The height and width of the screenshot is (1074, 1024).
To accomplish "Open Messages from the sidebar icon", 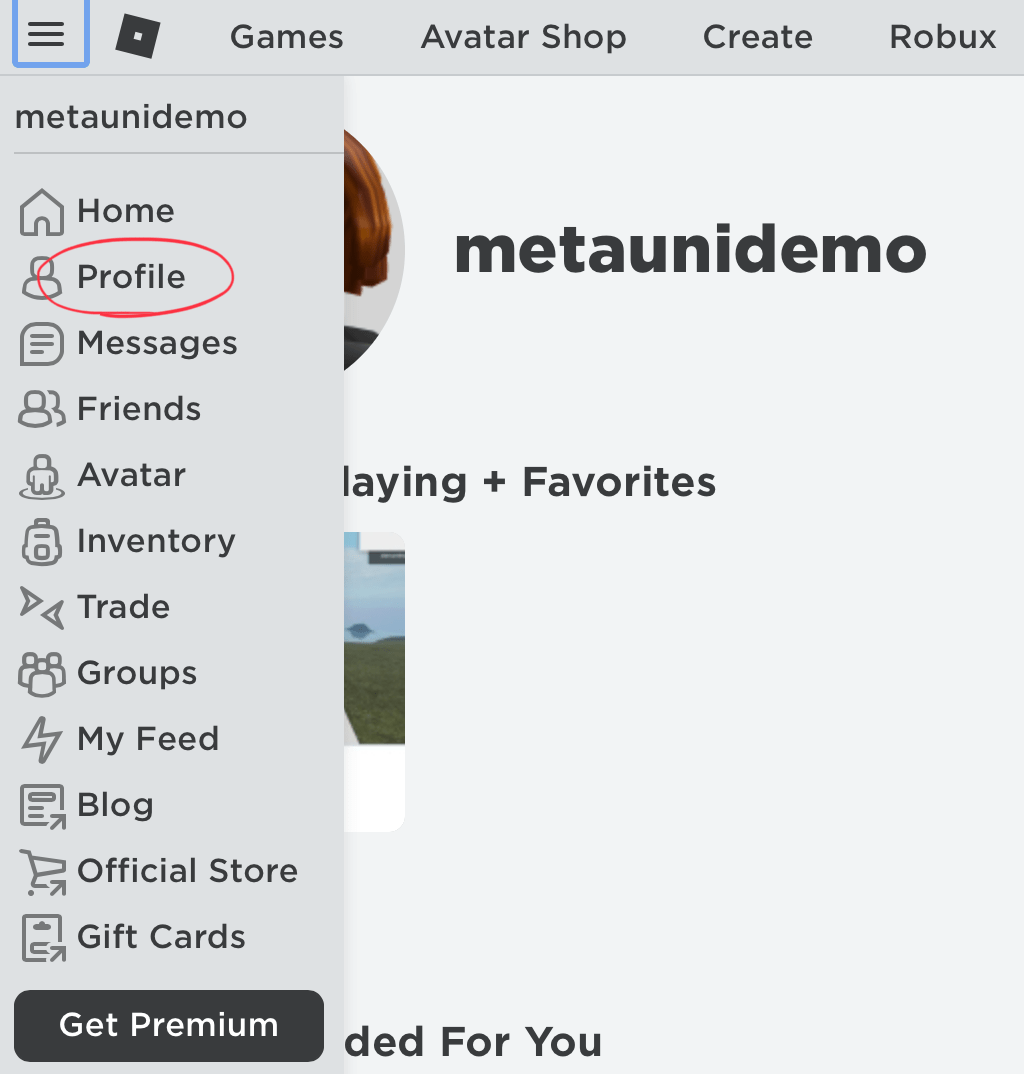I will 41,343.
